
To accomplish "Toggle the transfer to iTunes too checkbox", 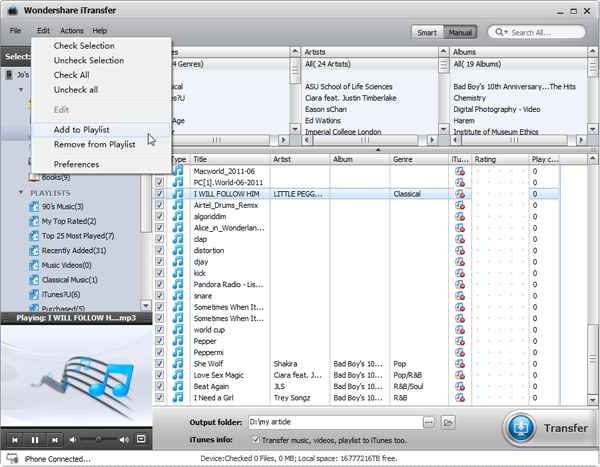I will pos(256,440).
